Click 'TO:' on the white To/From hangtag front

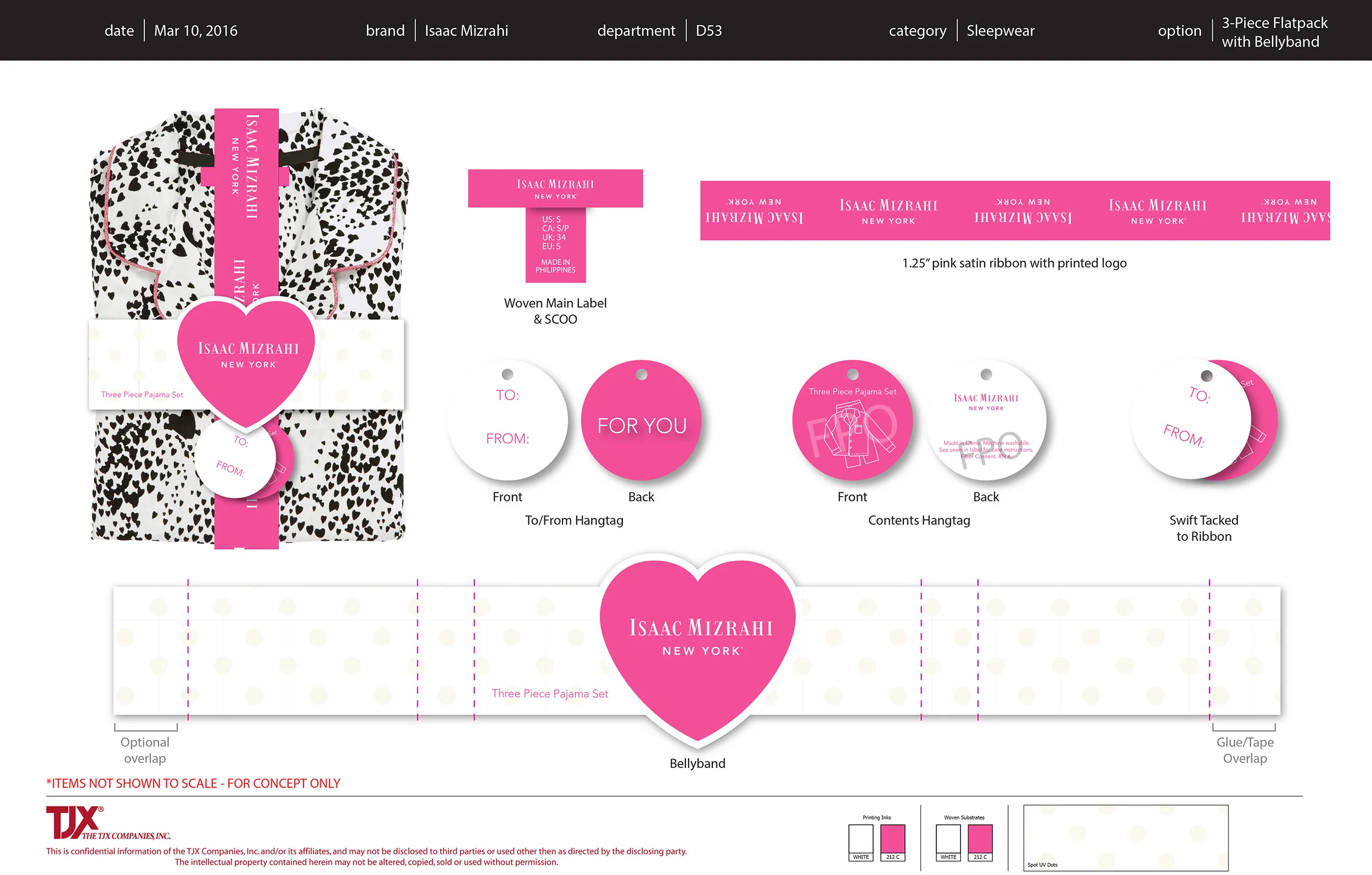[507, 395]
